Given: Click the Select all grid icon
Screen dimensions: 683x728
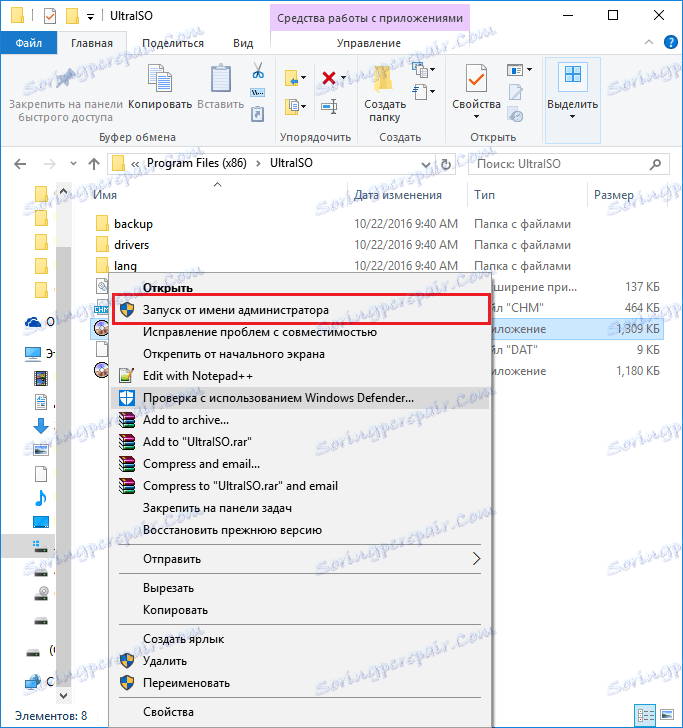Looking at the screenshot, I should [572, 75].
